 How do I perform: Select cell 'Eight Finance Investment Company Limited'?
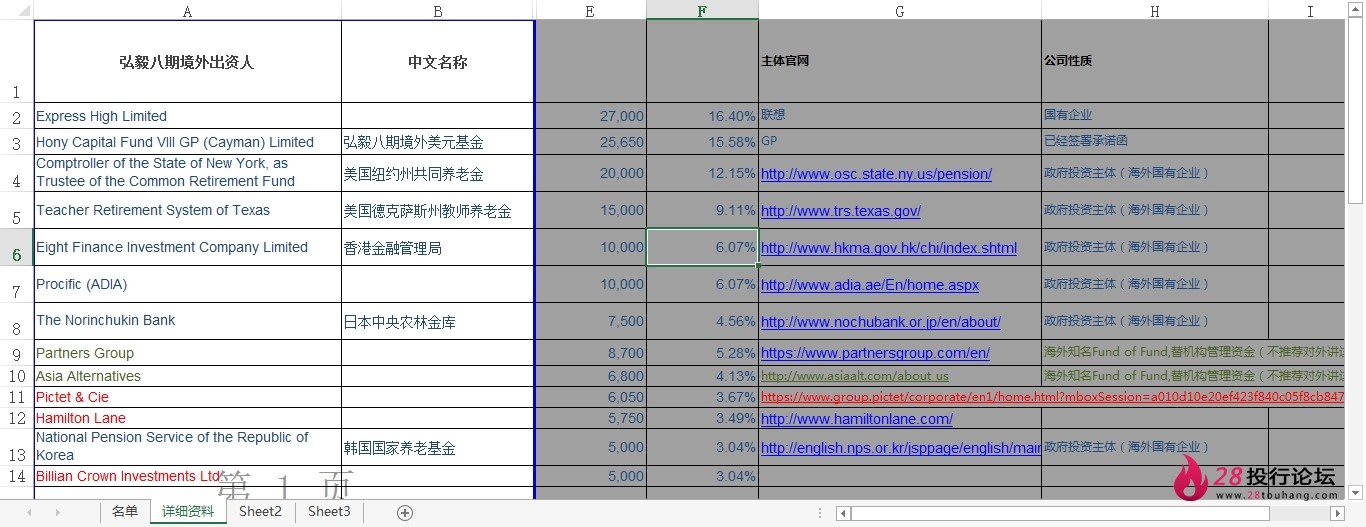click(x=188, y=247)
